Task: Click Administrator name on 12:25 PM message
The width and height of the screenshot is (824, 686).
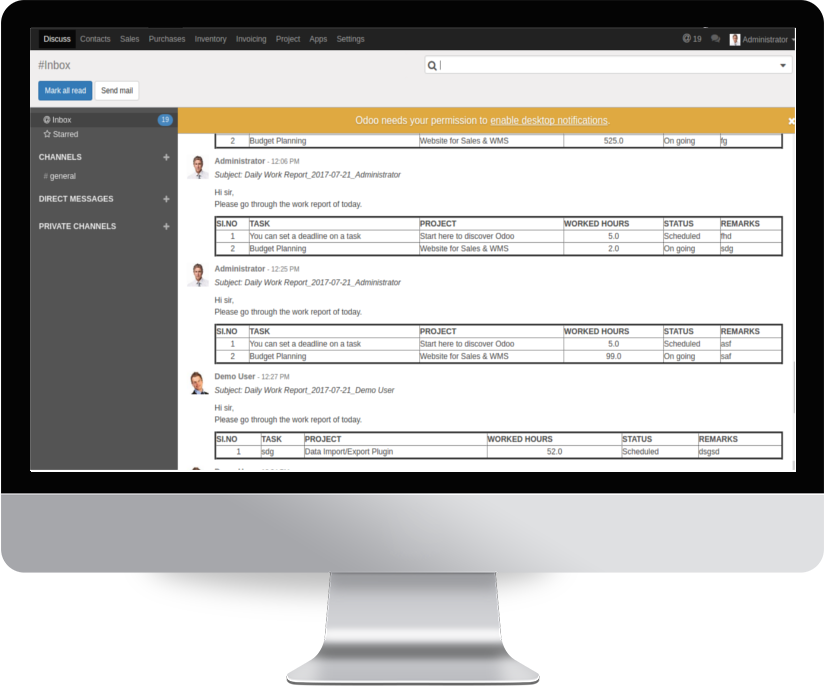Action: (240, 269)
